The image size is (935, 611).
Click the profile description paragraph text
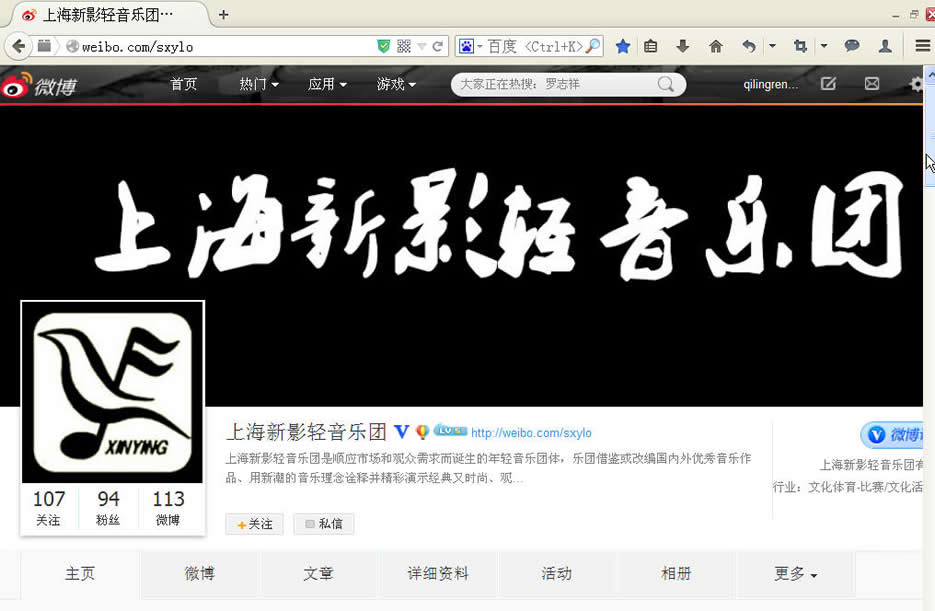(x=488, y=468)
